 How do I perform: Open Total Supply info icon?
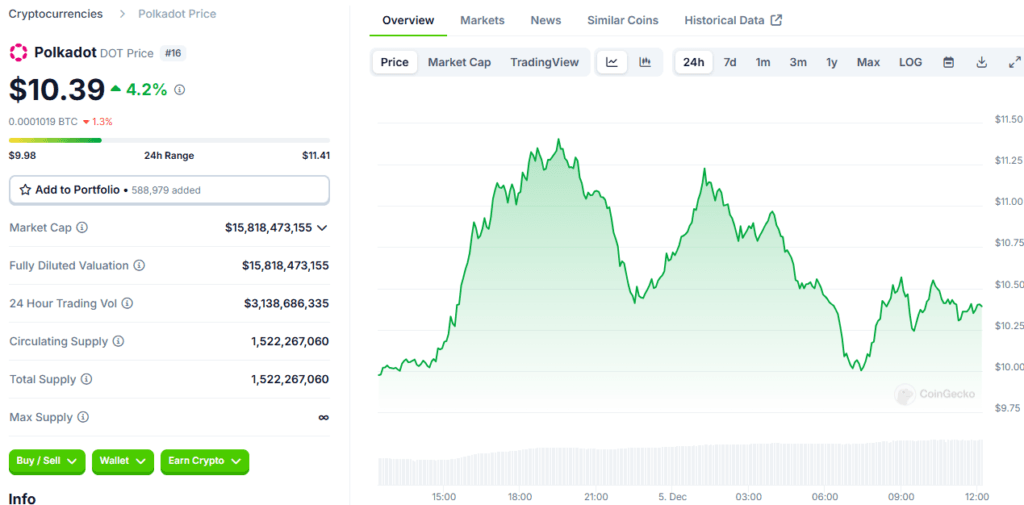click(86, 379)
